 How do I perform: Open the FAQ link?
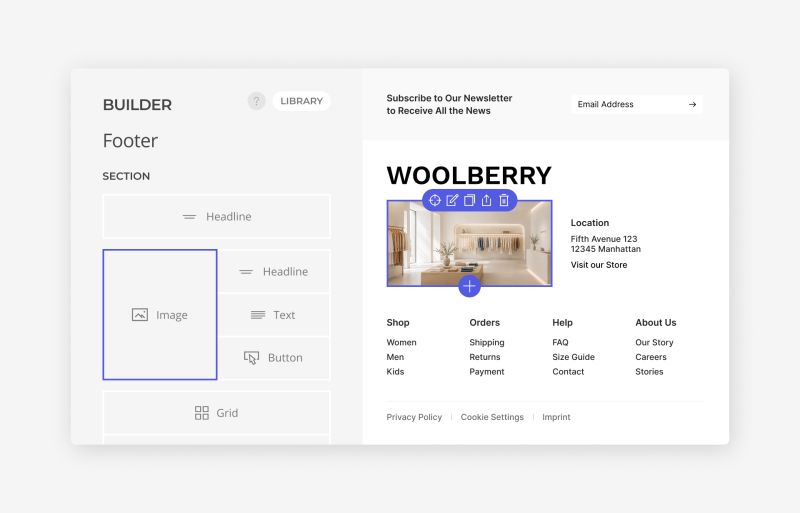560,343
